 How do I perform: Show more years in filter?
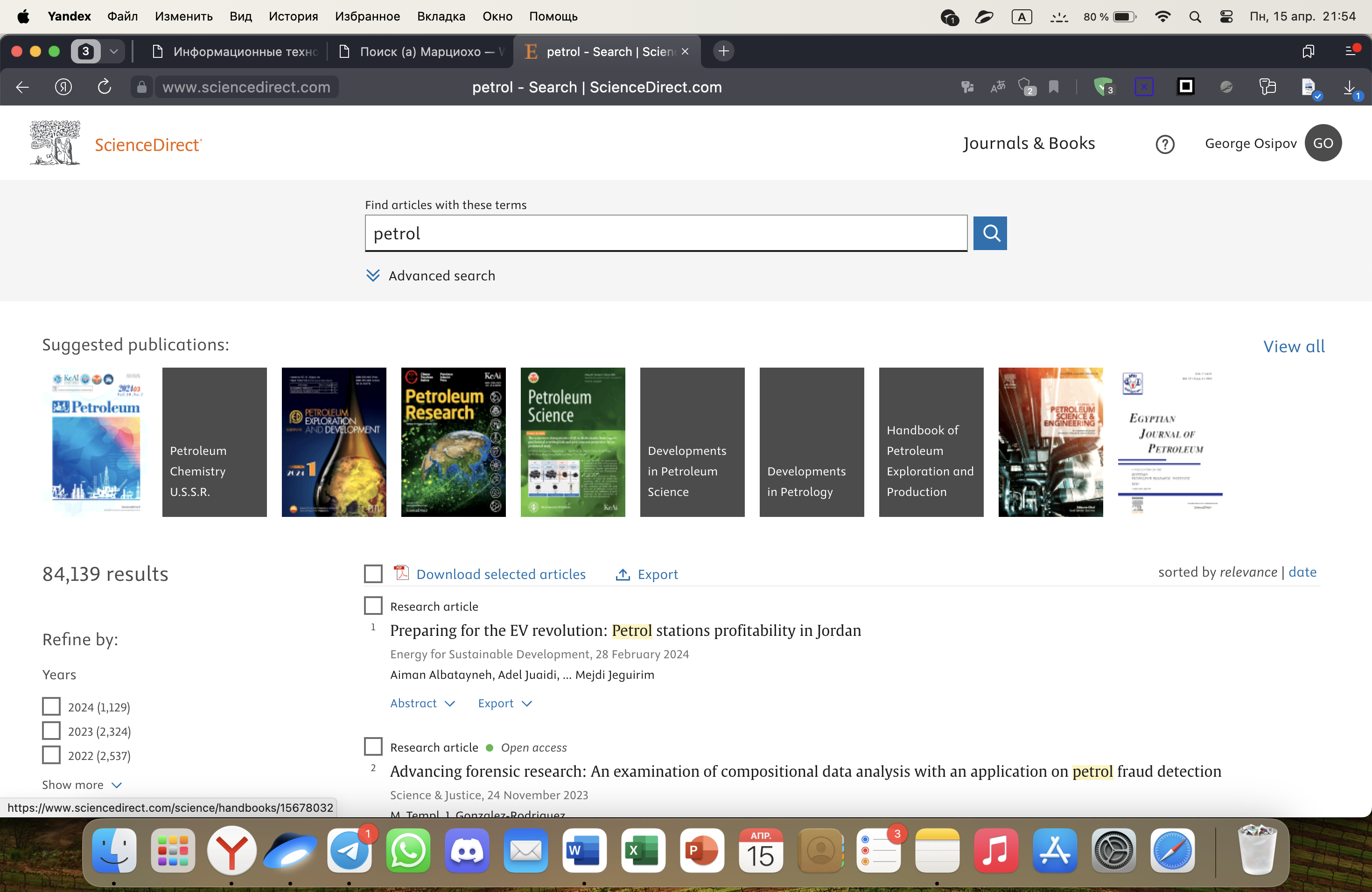(82, 785)
